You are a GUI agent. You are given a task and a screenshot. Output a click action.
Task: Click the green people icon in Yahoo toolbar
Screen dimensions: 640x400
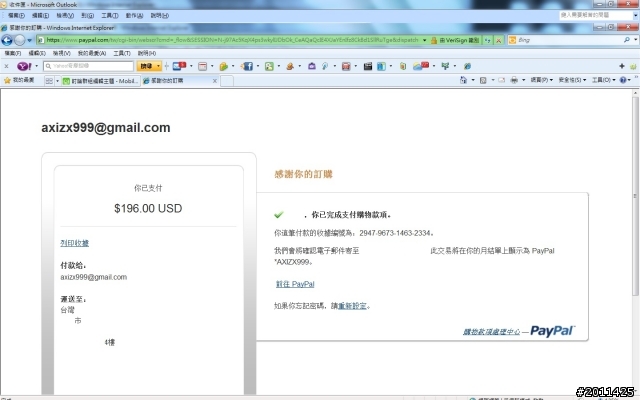coord(269,66)
